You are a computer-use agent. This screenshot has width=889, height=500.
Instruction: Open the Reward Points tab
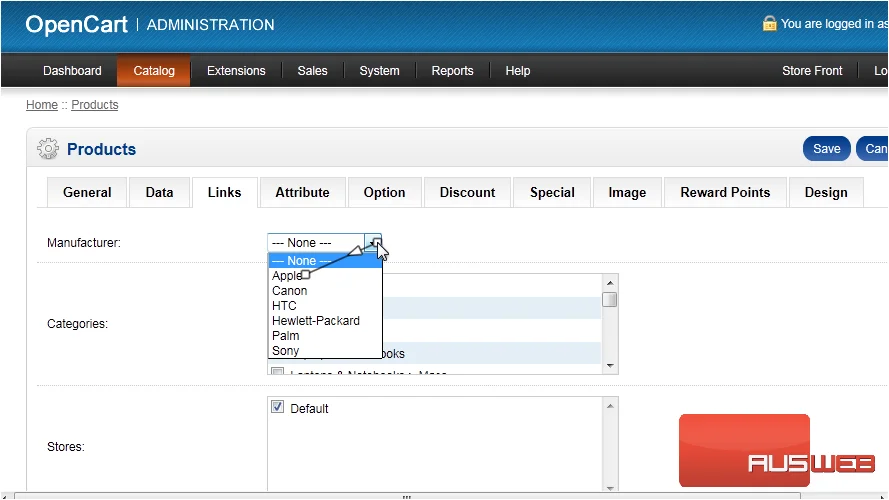(725, 193)
